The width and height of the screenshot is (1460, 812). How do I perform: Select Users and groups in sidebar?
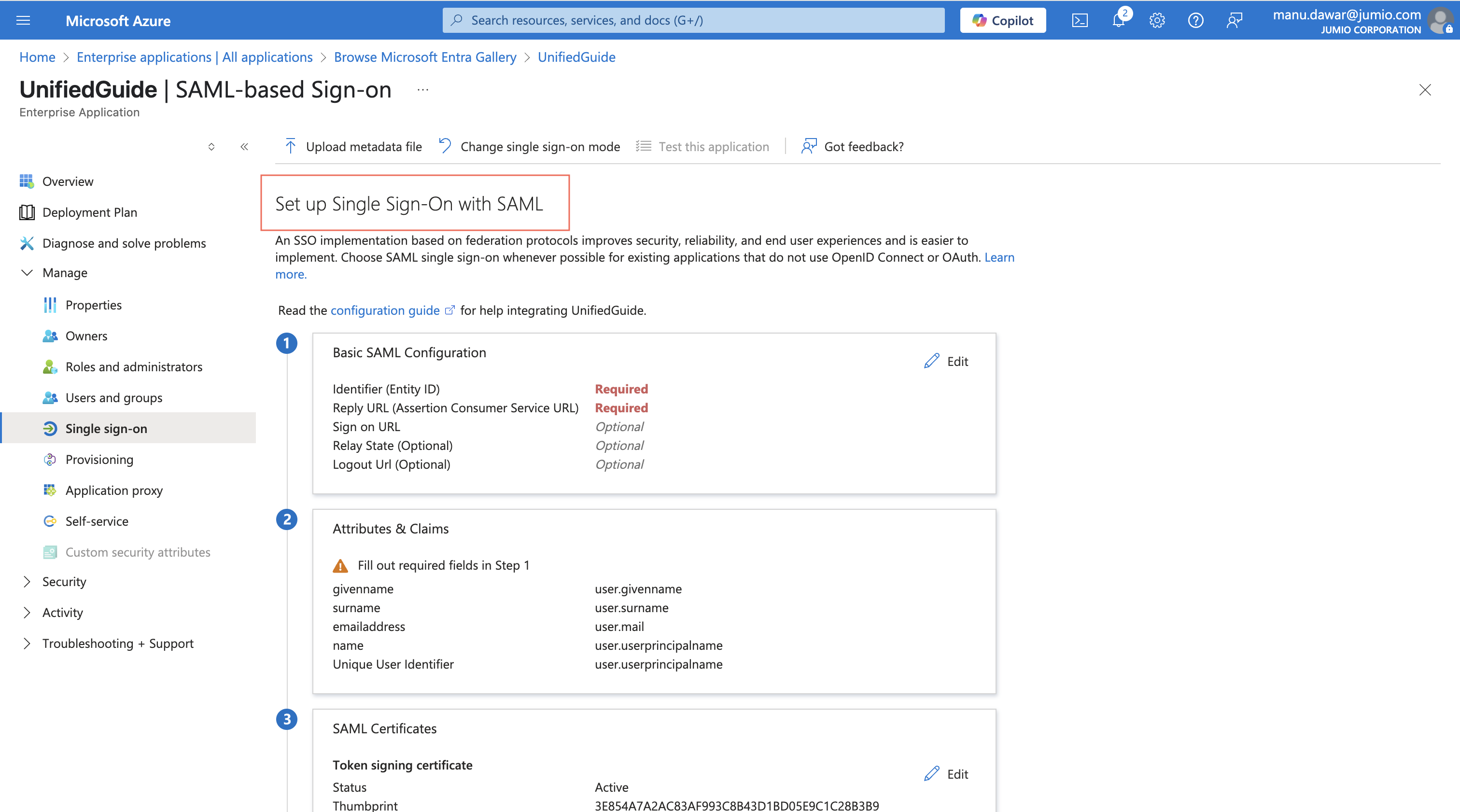click(113, 398)
